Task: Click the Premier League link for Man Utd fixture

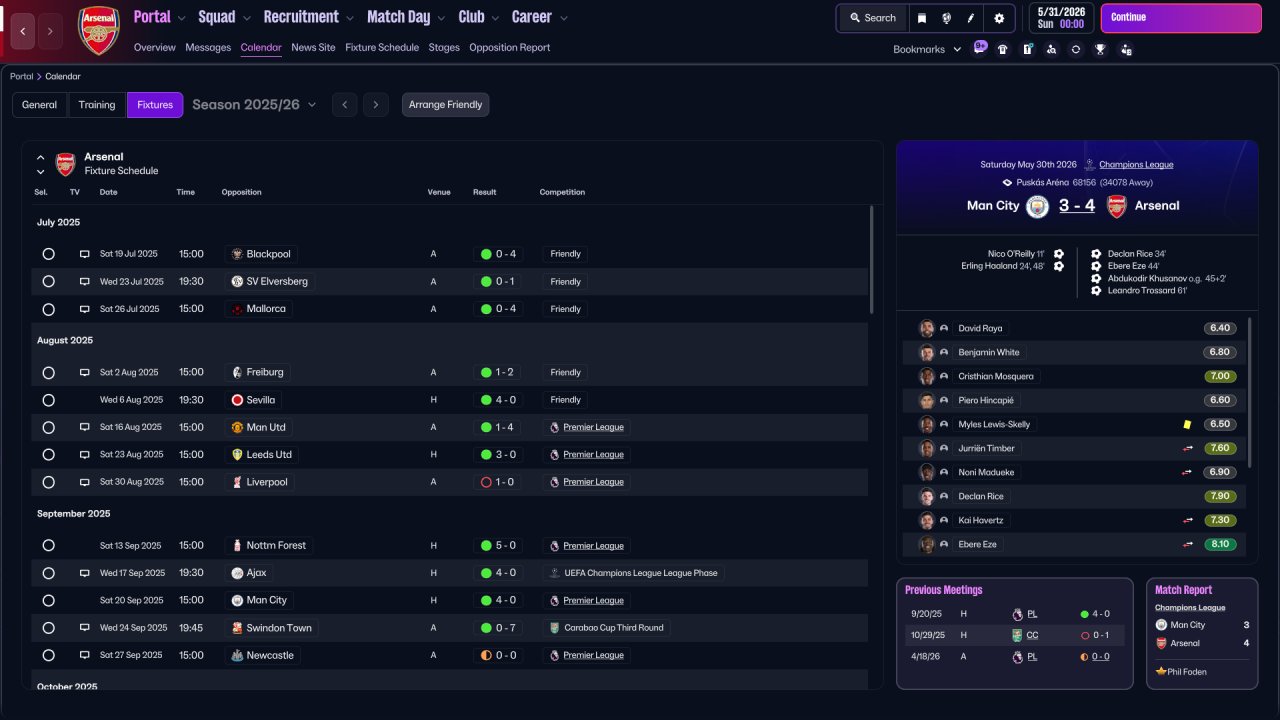Action: pos(593,427)
